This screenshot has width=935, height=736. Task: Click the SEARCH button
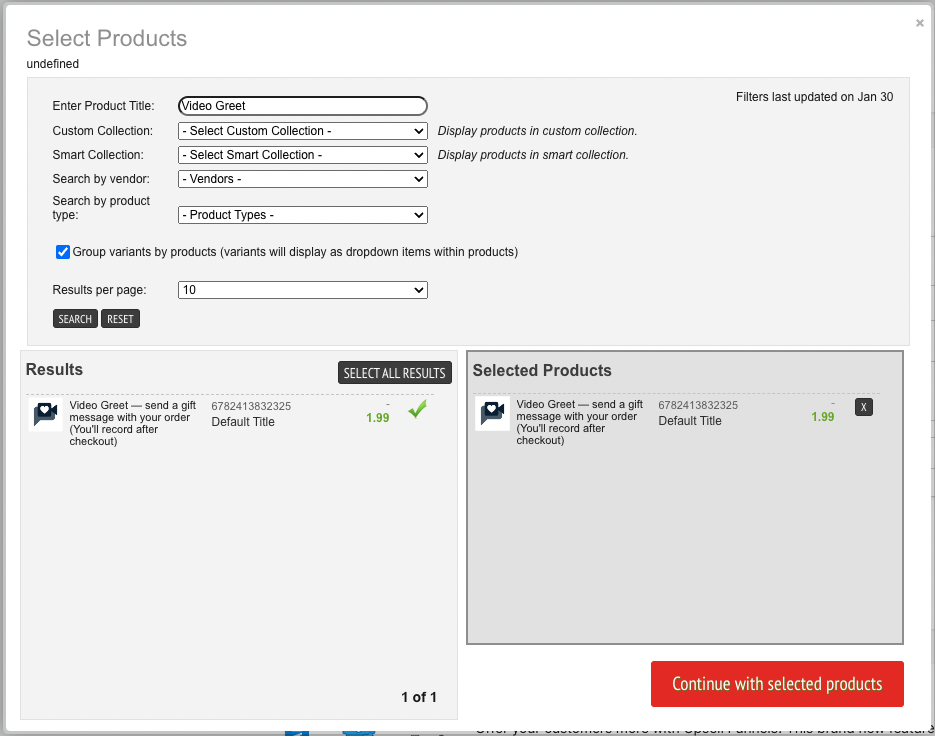pyautogui.click(x=75, y=318)
